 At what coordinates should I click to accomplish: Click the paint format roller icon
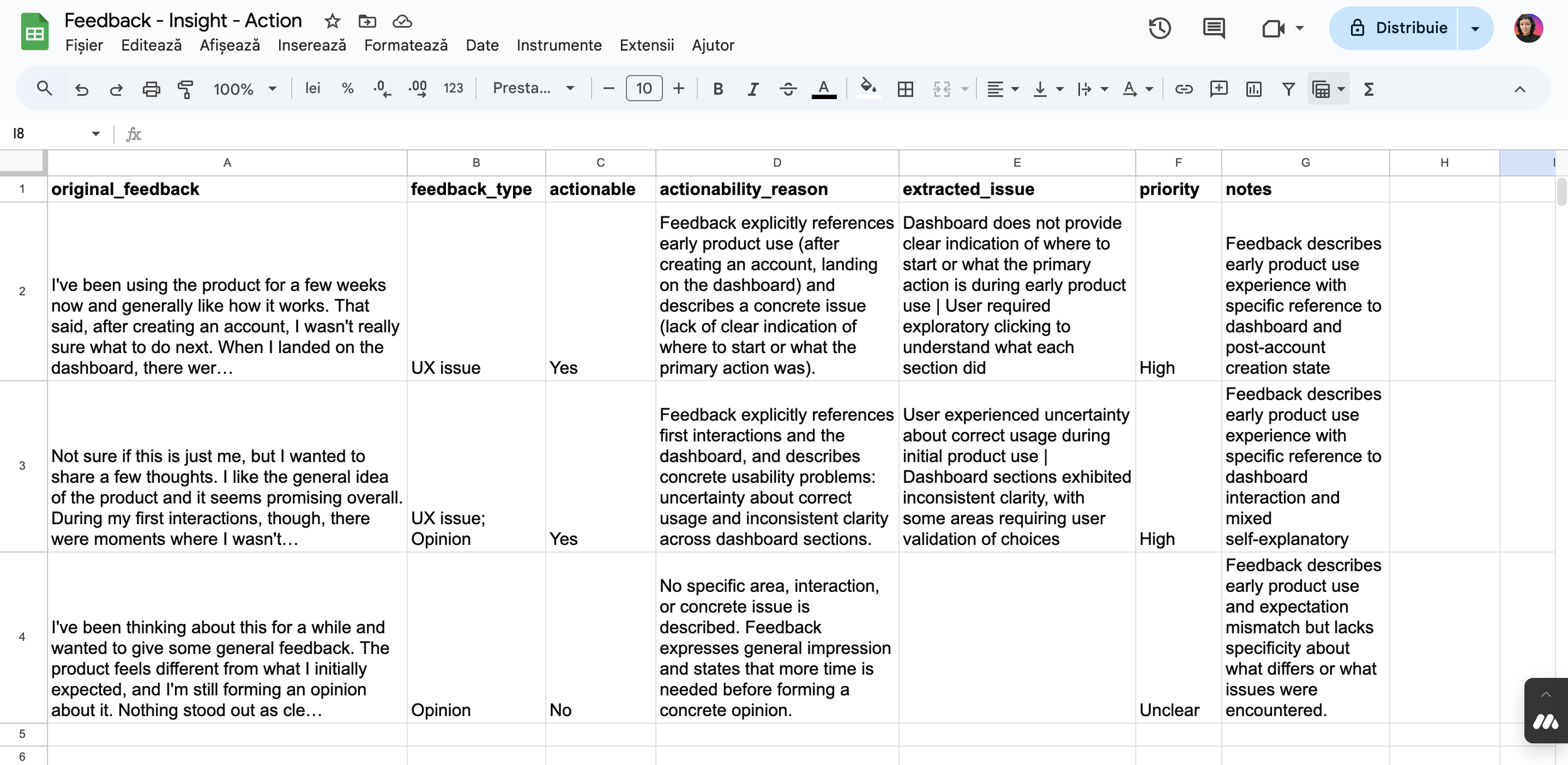[x=185, y=89]
